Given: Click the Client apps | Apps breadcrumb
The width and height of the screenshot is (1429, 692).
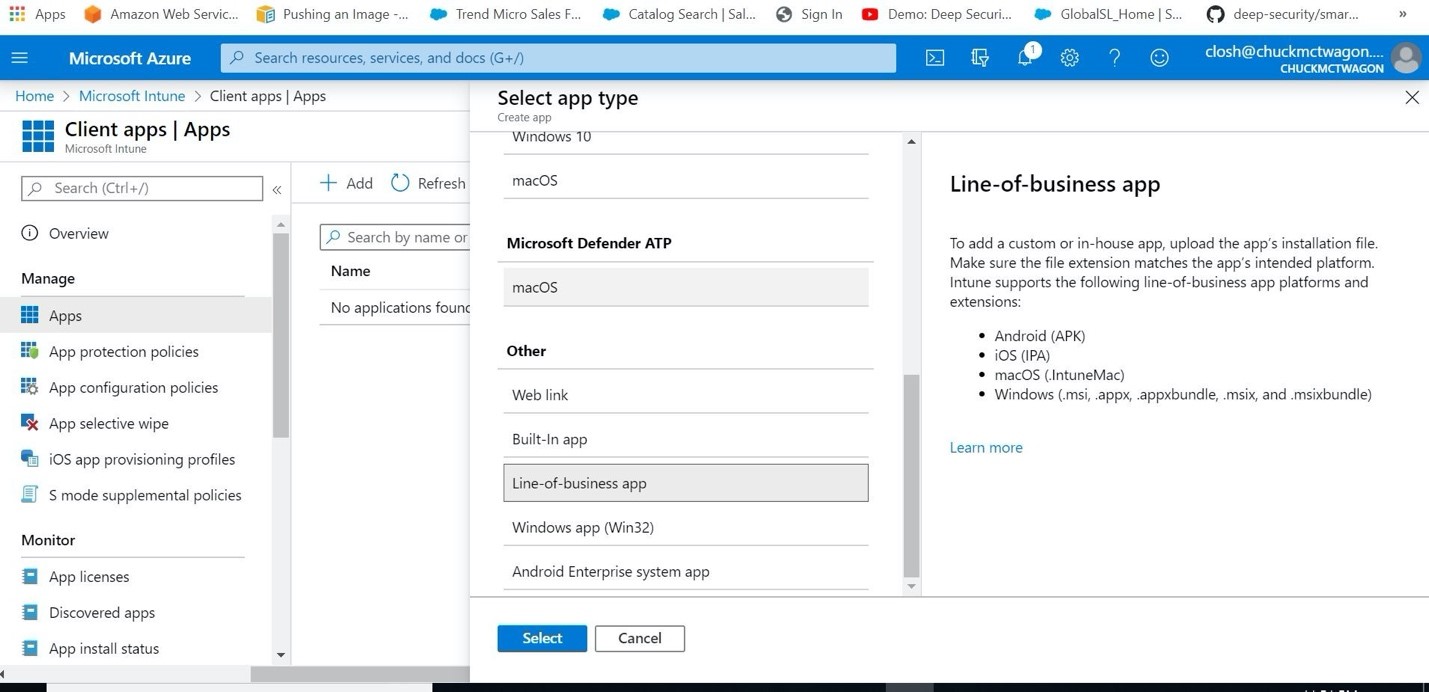Looking at the screenshot, I should coord(268,96).
